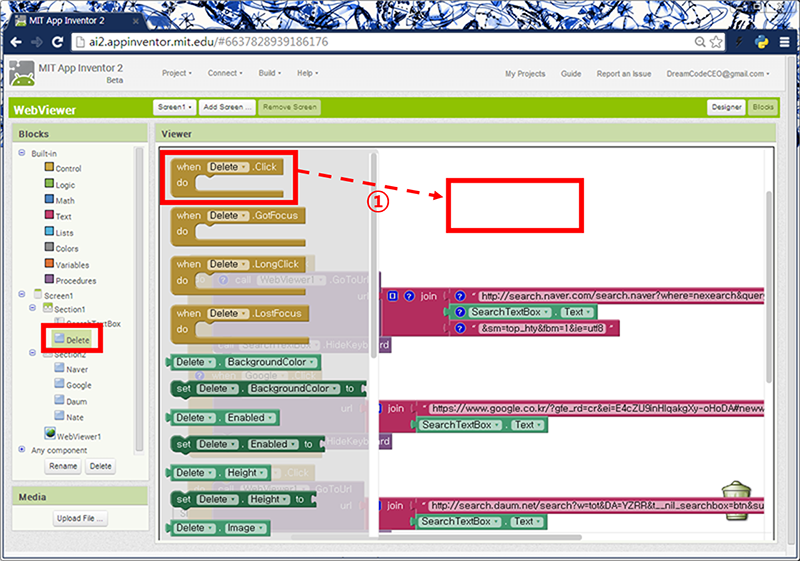Open the Connect menu
The height and width of the screenshot is (561, 800).
point(225,73)
